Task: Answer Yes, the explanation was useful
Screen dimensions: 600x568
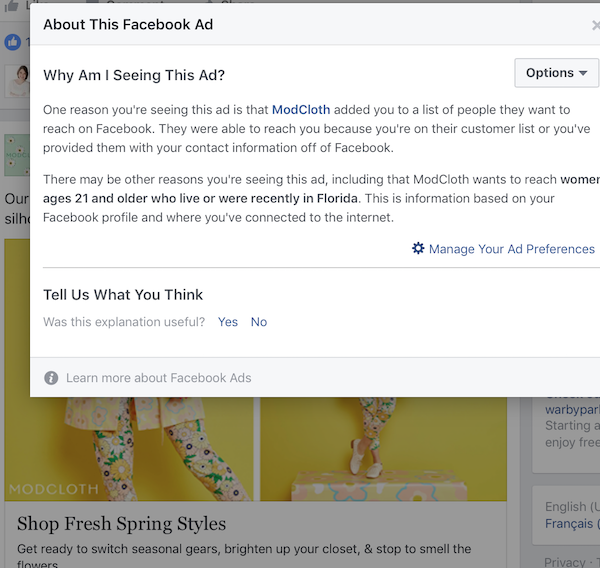Action: pyautogui.click(x=228, y=322)
